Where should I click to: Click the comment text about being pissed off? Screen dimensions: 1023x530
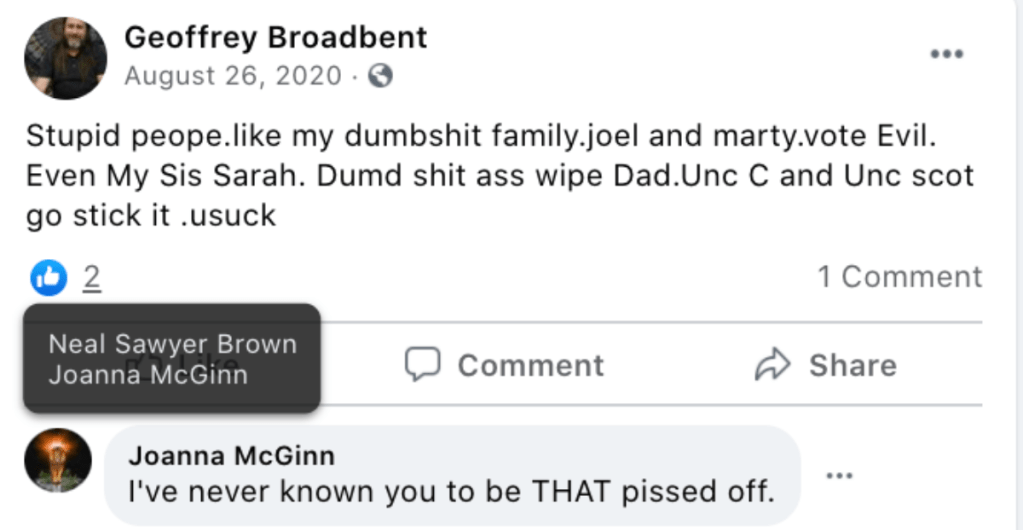point(451,492)
